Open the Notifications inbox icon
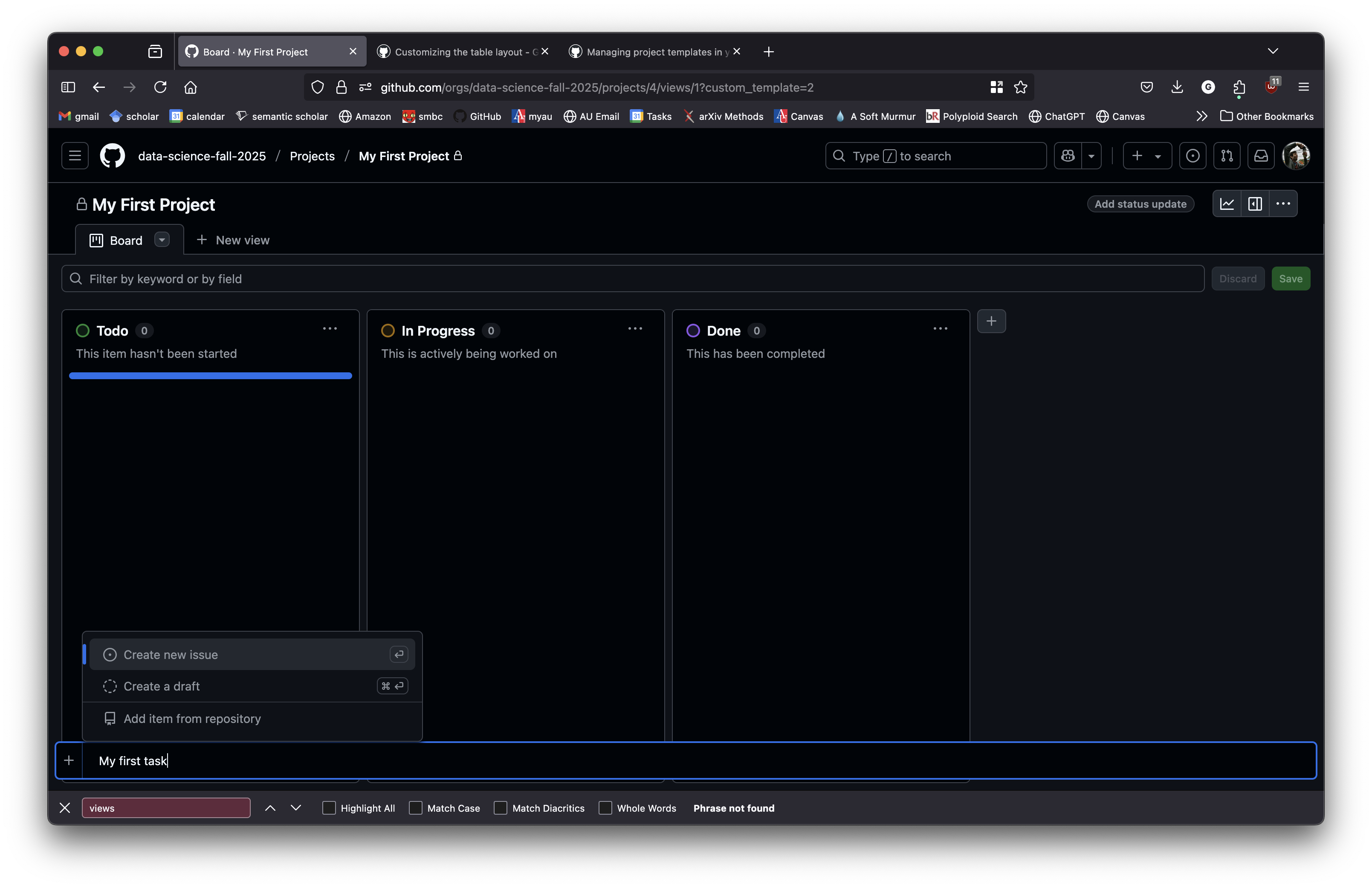This screenshot has width=1372, height=888. tap(1261, 156)
